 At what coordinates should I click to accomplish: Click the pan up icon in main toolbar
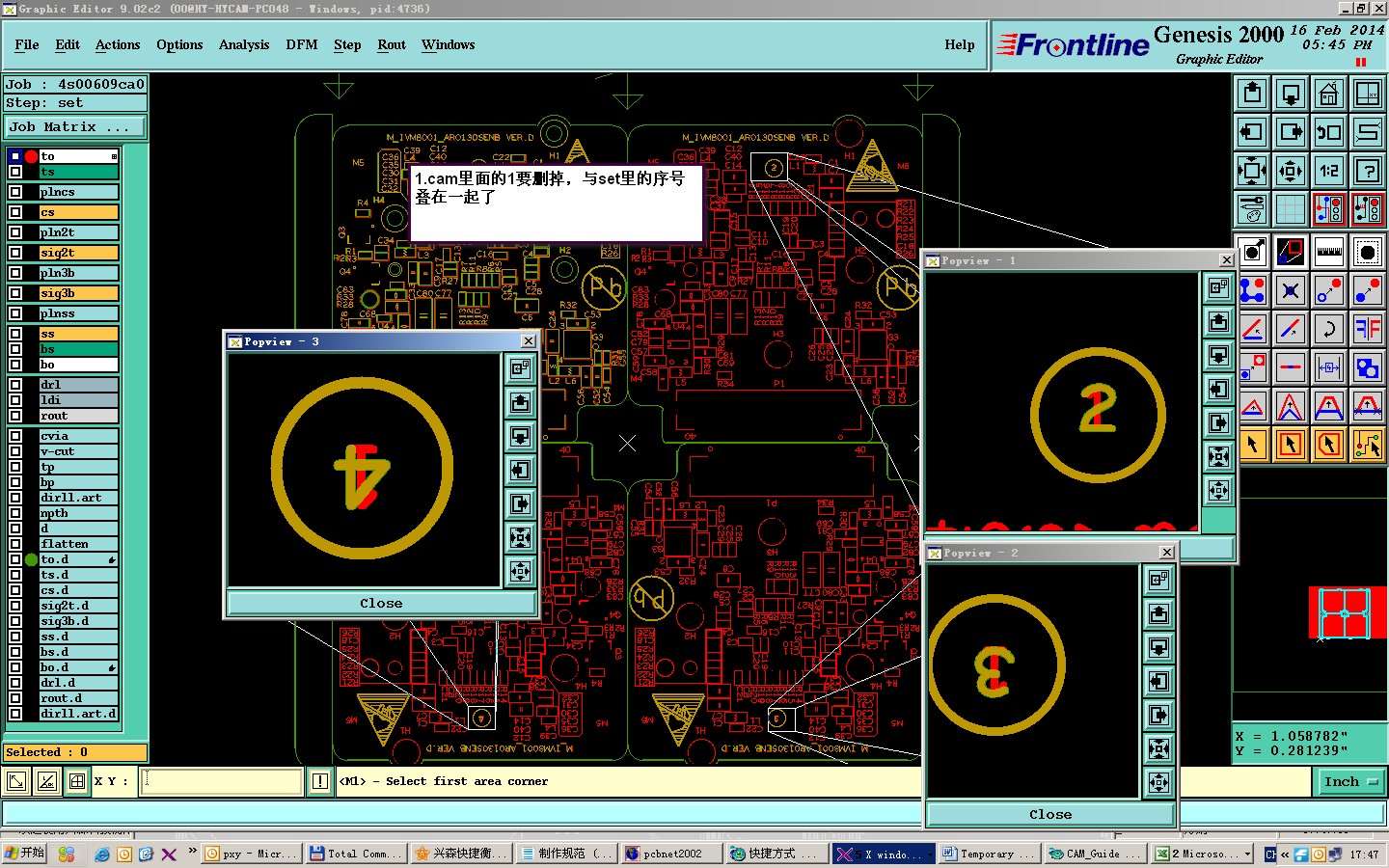(x=1252, y=94)
